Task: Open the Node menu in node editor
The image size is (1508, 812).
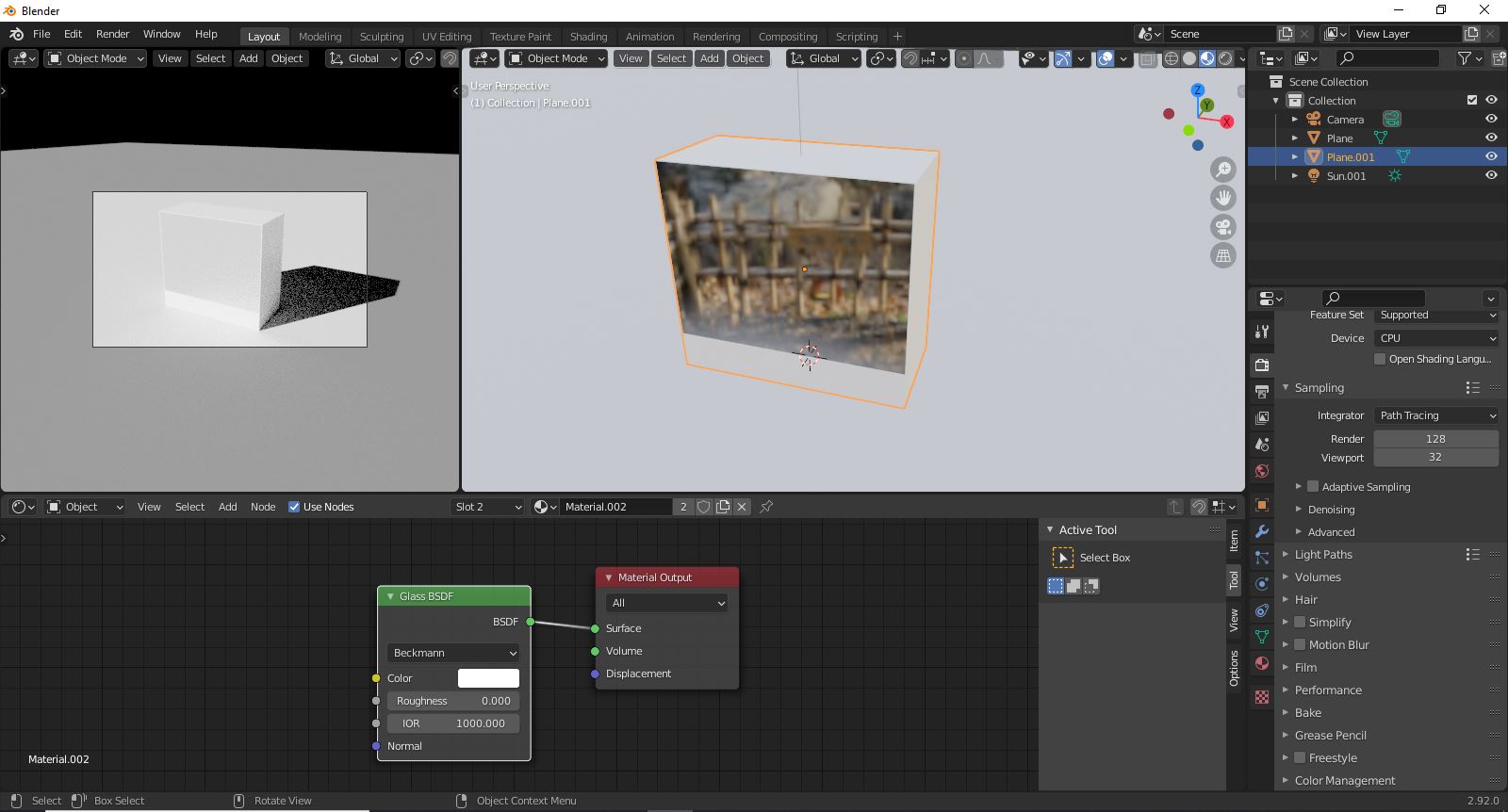Action: point(263,507)
